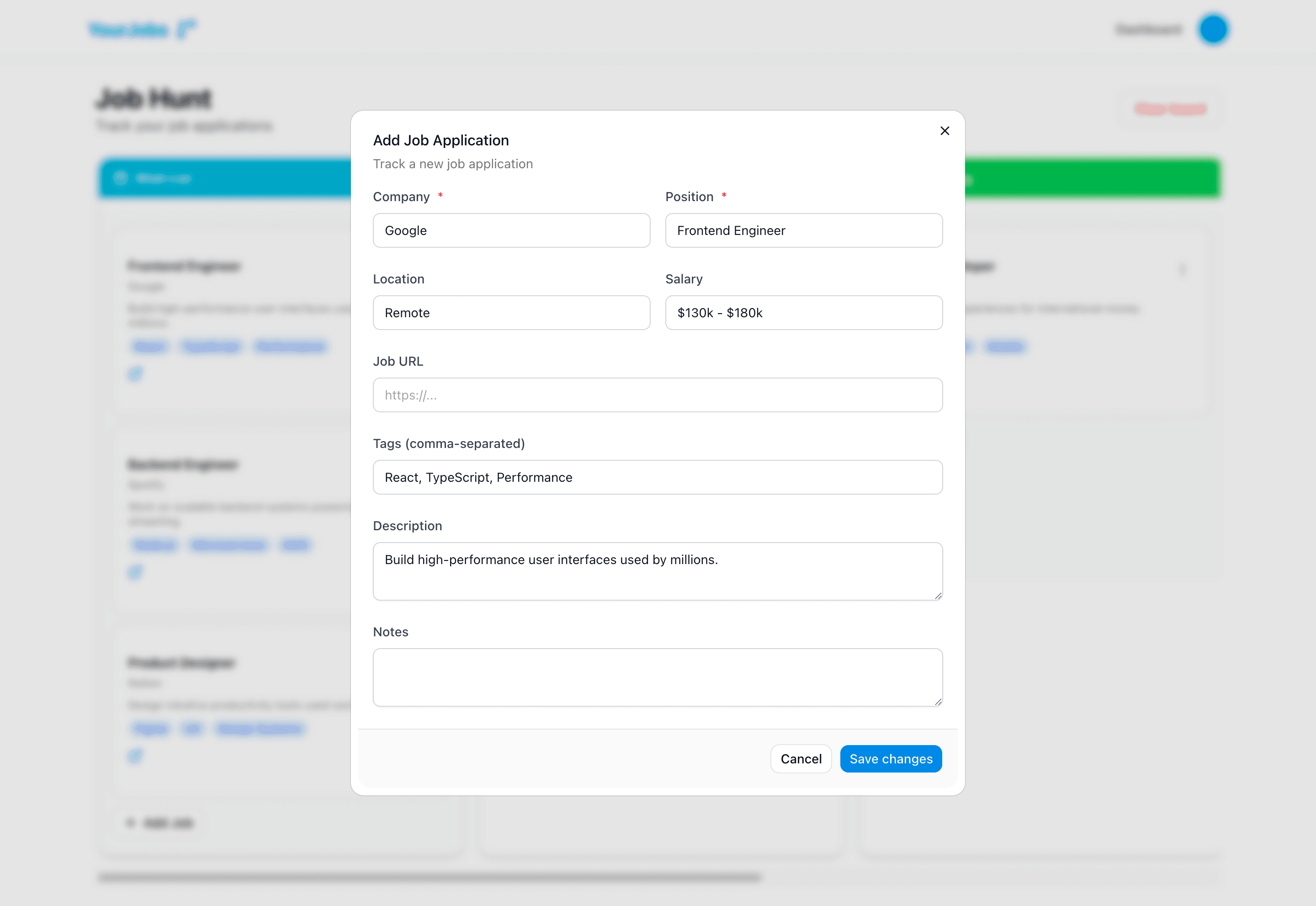Click the required asterisk beside the Company label

coord(440,196)
